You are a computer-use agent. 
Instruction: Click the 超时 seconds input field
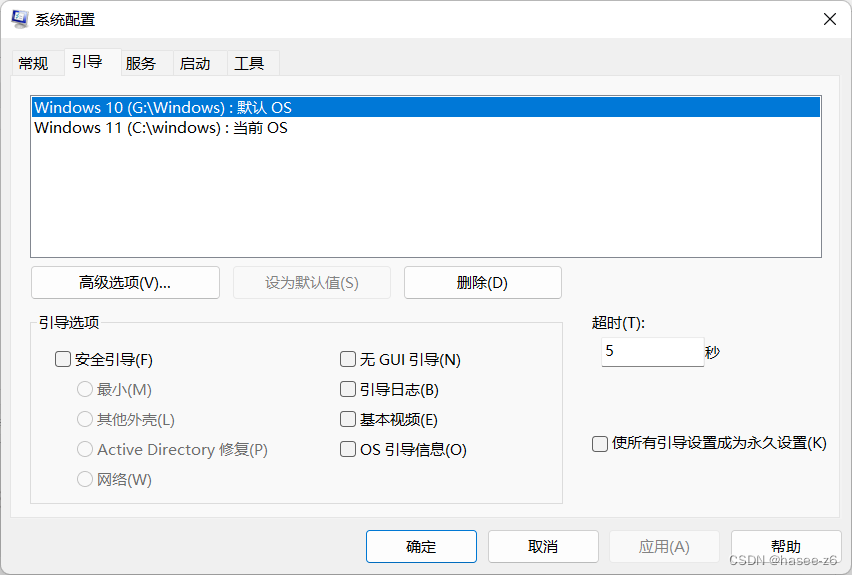click(x=653, y=352)
